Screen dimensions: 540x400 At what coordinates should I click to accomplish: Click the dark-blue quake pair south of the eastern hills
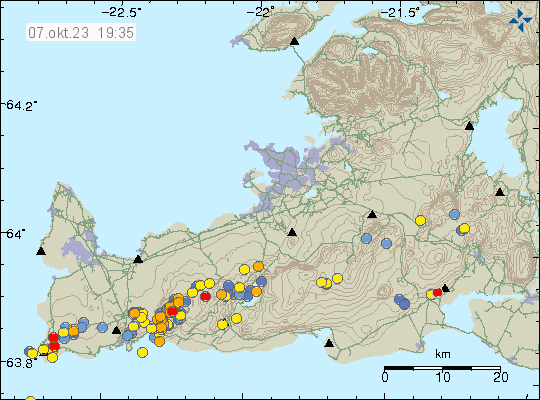[x=402, y=301]
